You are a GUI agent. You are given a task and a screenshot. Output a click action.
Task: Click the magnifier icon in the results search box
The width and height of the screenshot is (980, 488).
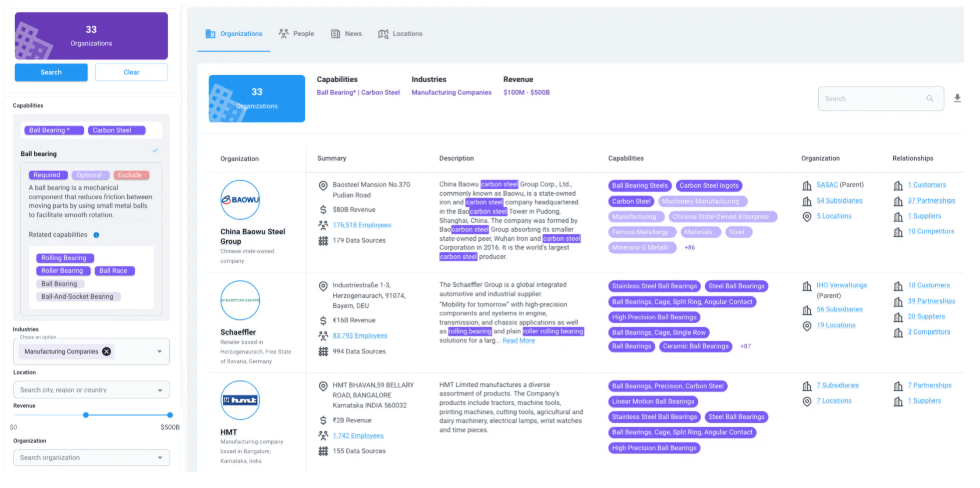coord(929,99)
